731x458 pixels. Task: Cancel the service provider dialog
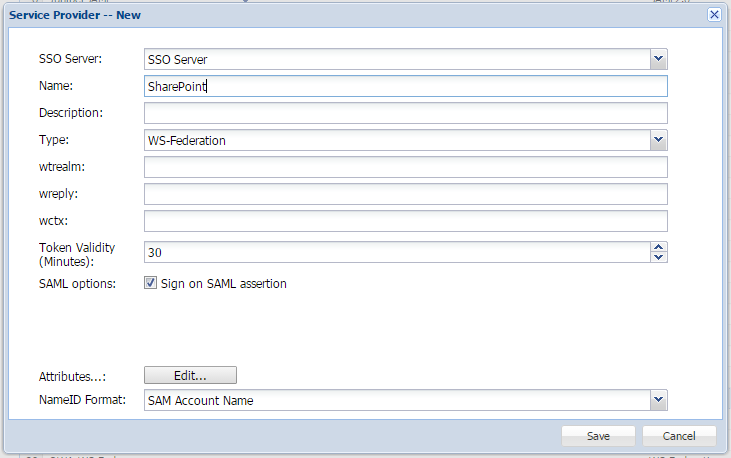click(679, 436)
